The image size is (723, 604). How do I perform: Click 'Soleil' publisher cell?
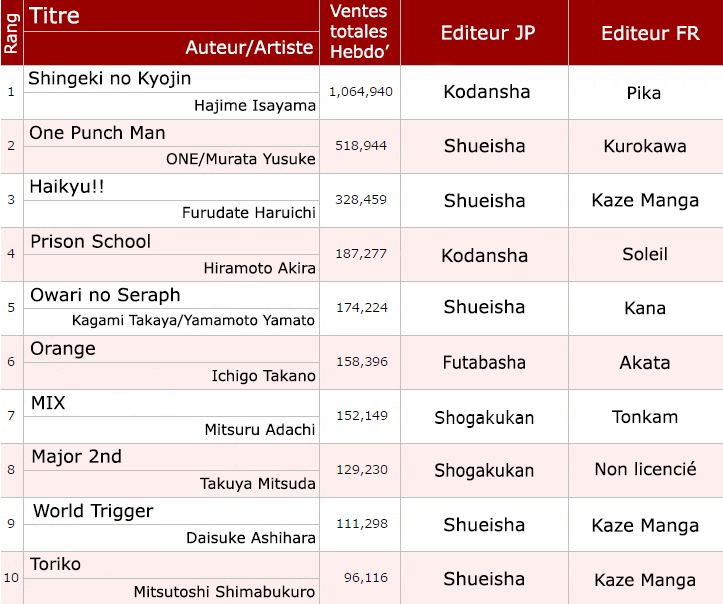click(x=645, y=254)
